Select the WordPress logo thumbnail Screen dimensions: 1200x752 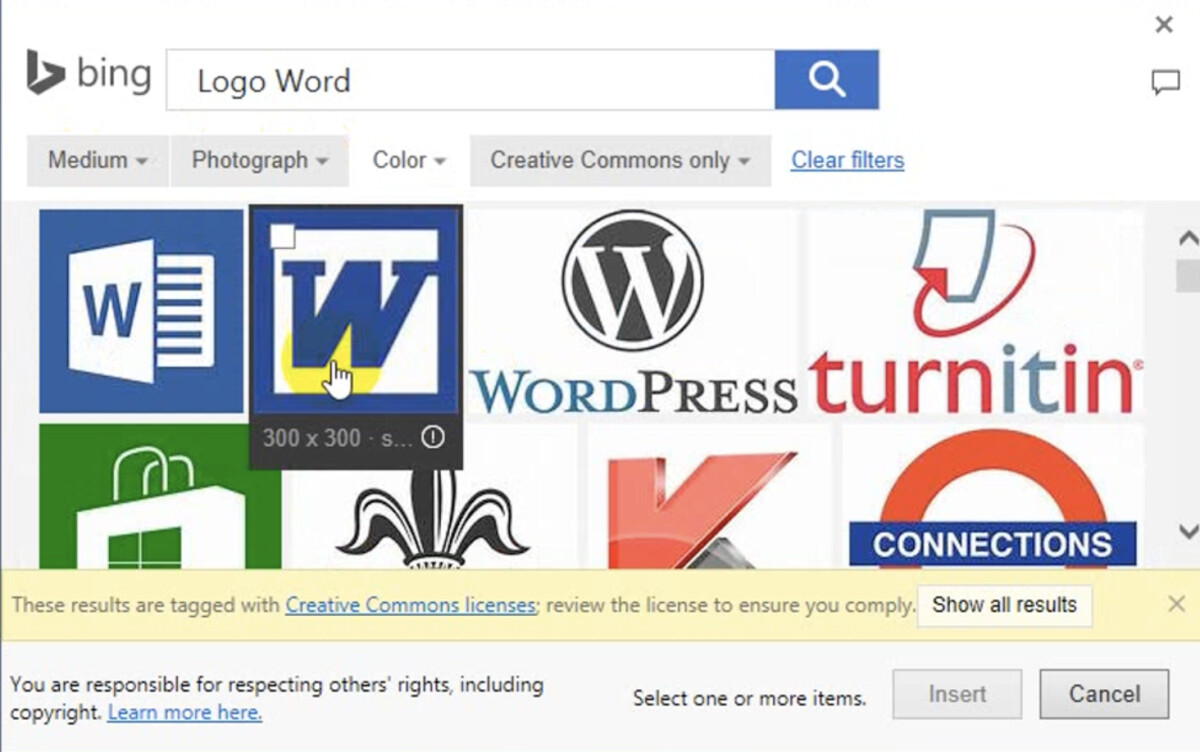coord(633,311)
